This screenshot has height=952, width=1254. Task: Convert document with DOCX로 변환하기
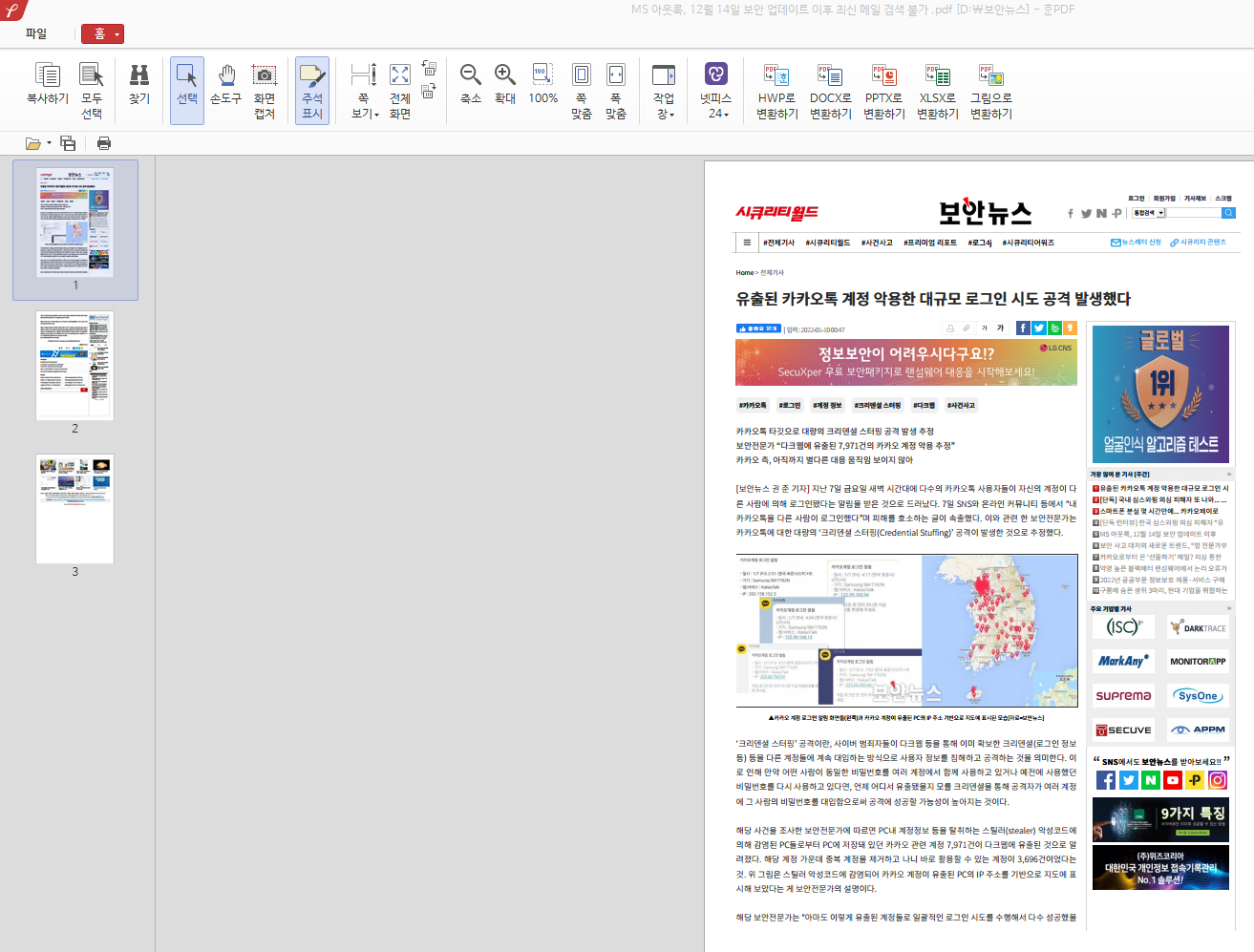pos(831,91)
